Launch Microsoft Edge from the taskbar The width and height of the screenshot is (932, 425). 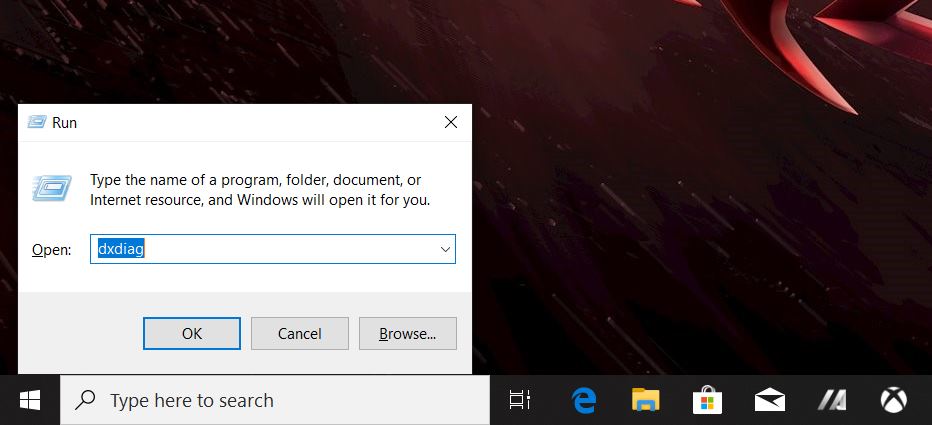(x=584, y=400)
